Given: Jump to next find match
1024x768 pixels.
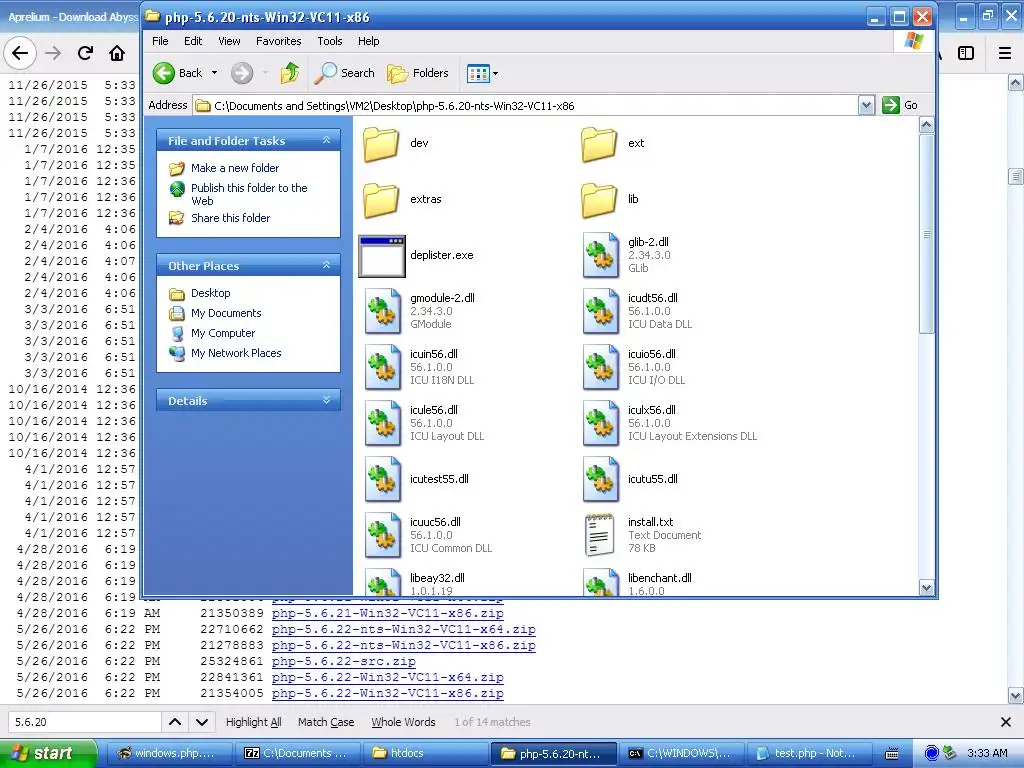Looking at the screenshot, I should (202, 722).
